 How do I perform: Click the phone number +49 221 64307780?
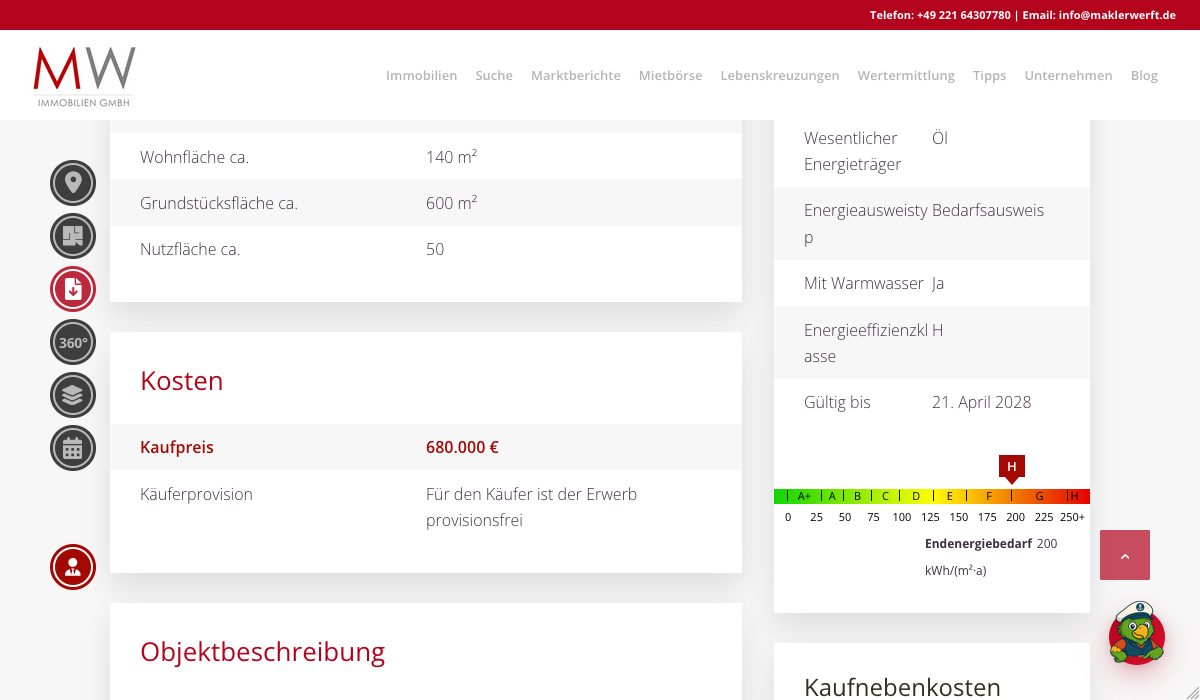(964, 15)
